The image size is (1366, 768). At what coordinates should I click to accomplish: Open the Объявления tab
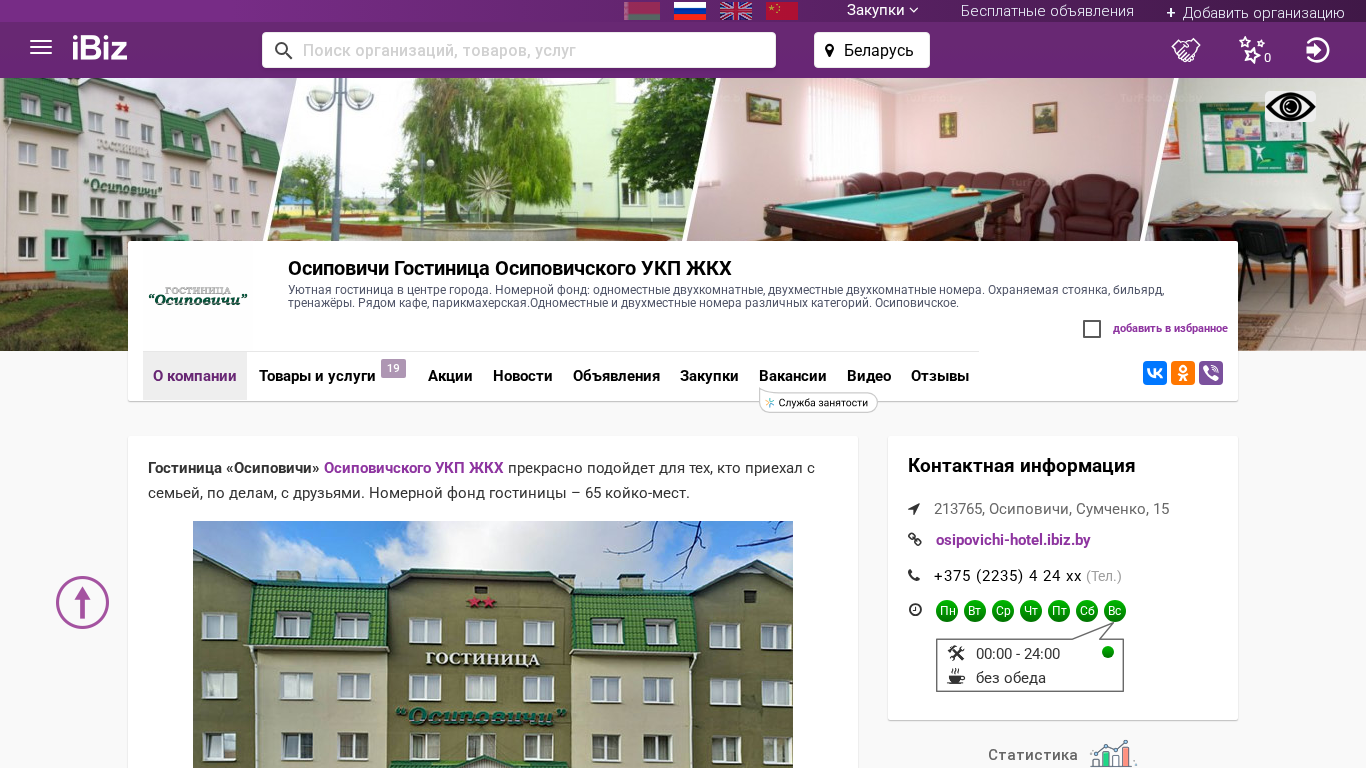(616, 376)
